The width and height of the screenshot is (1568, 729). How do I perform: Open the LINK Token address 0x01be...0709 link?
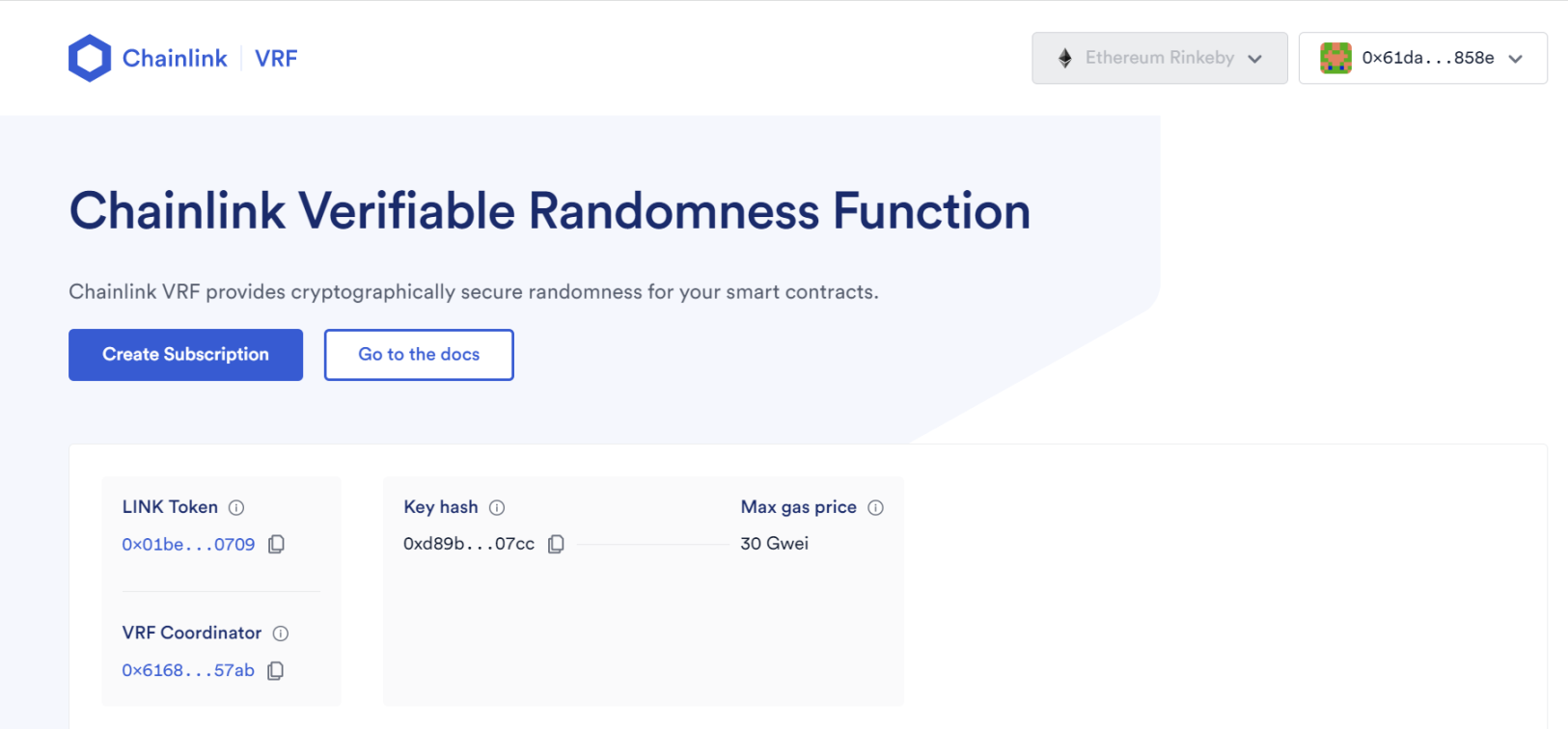coord(188,545)
